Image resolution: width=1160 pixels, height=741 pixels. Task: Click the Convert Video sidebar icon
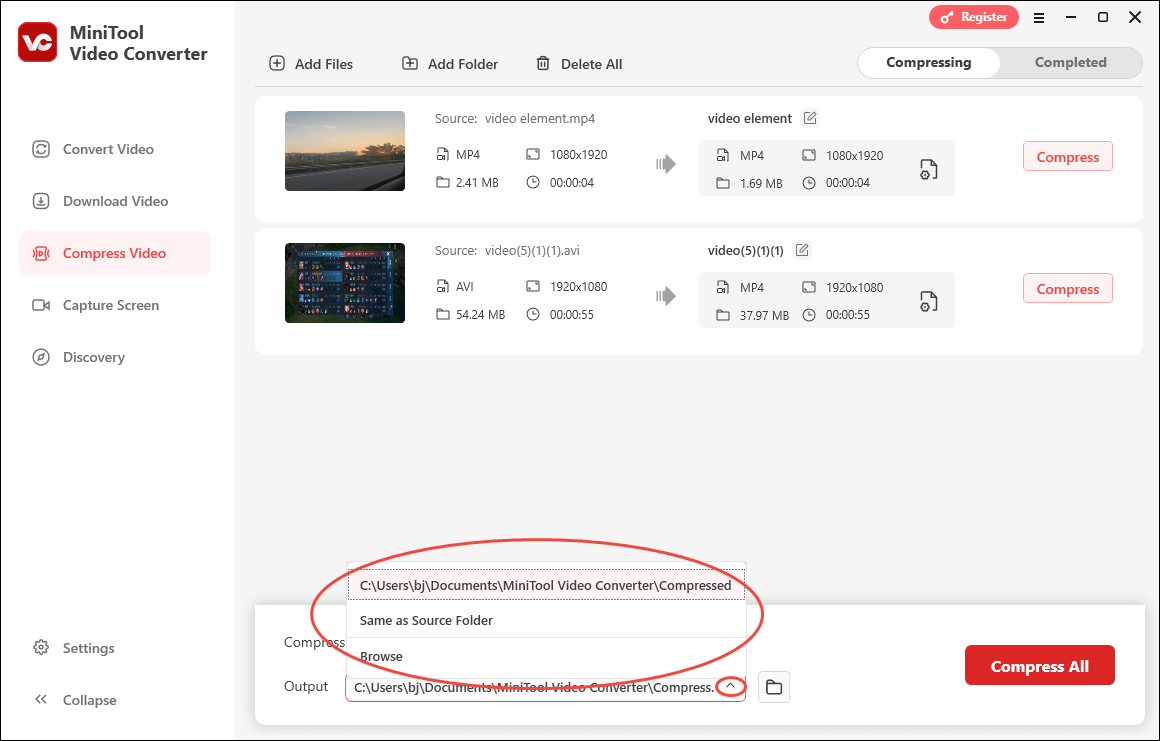click(x=41, y=149)
